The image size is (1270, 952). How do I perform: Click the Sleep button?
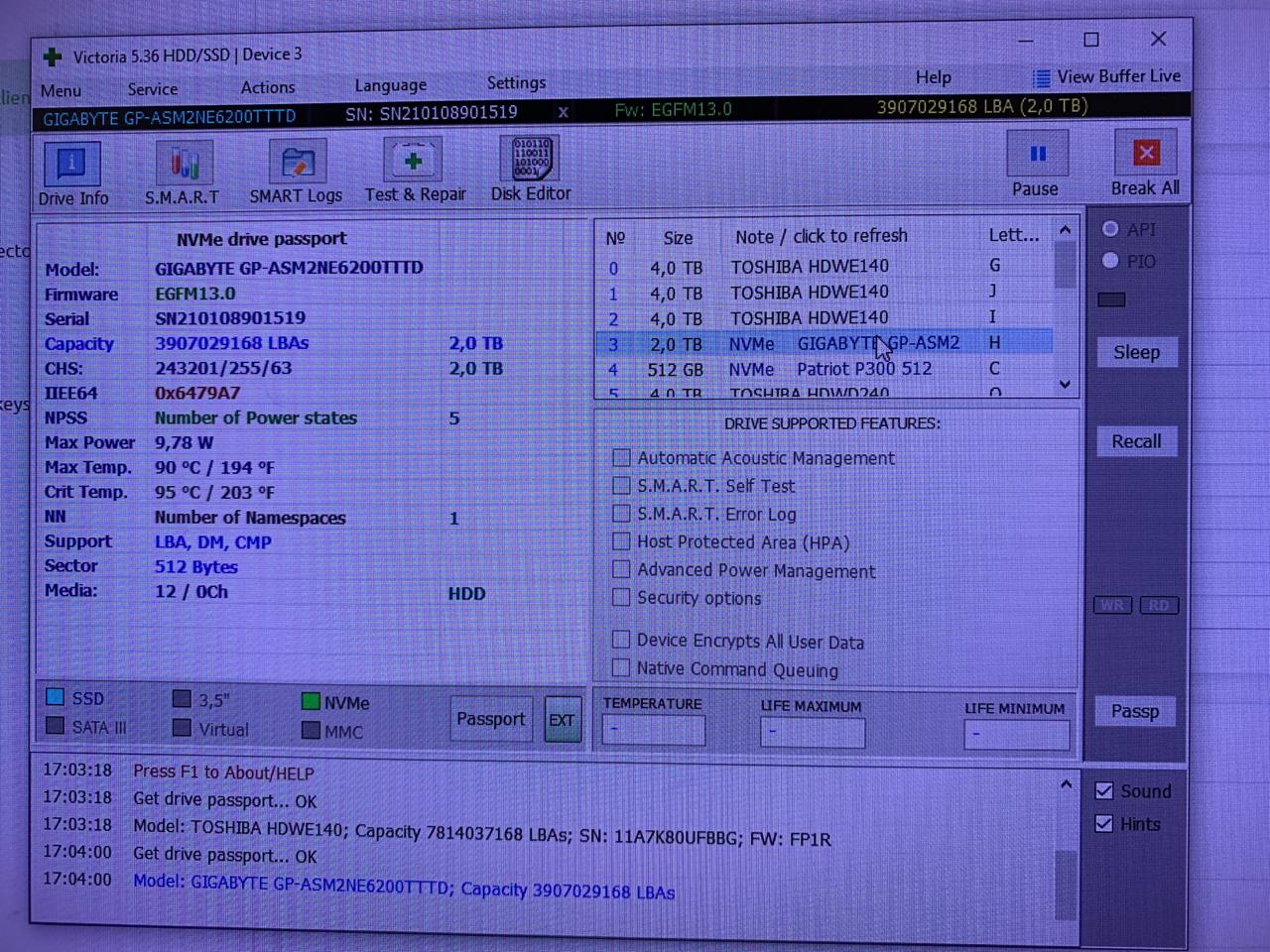(1136, 353)
